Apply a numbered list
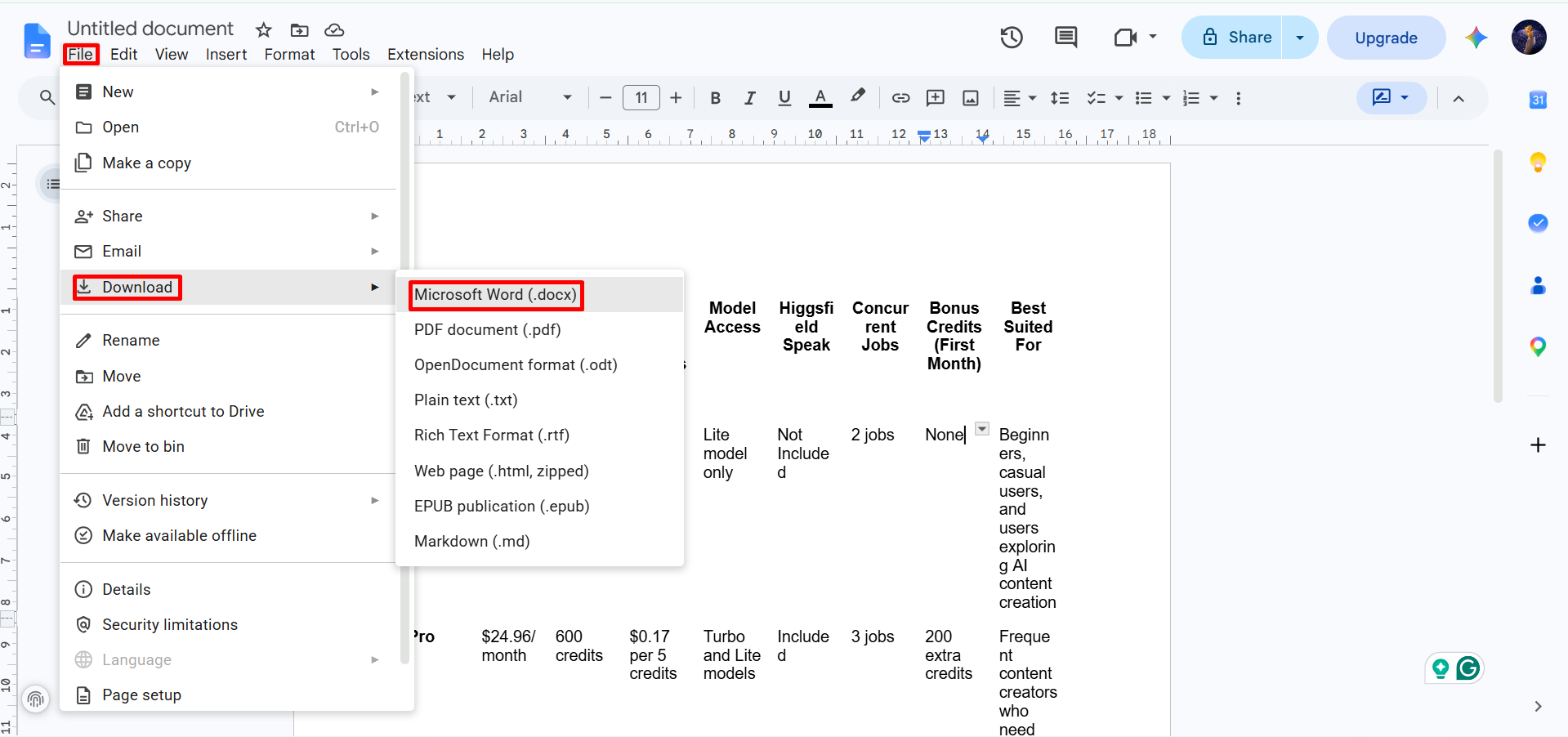 click(x=1191, y=98)
